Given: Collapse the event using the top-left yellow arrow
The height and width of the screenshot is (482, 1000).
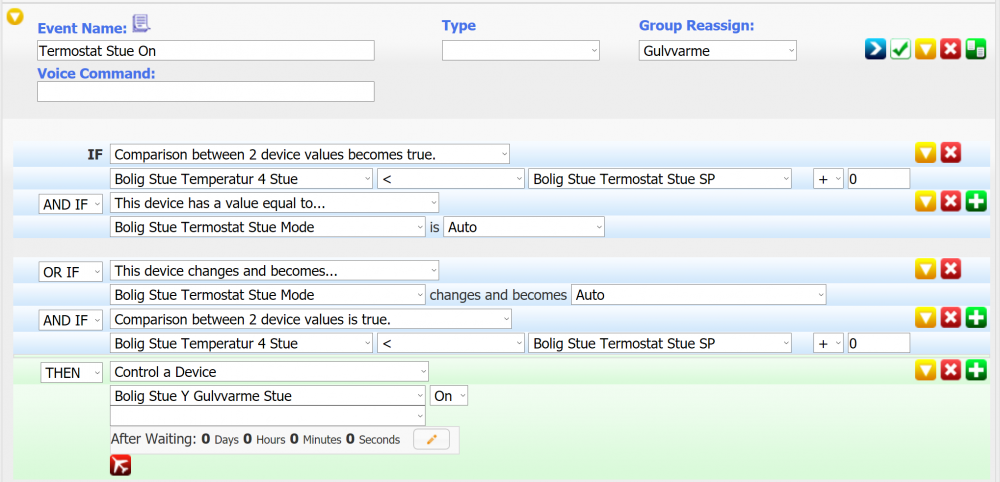Looking at the screenshot, I should point(15,17).
